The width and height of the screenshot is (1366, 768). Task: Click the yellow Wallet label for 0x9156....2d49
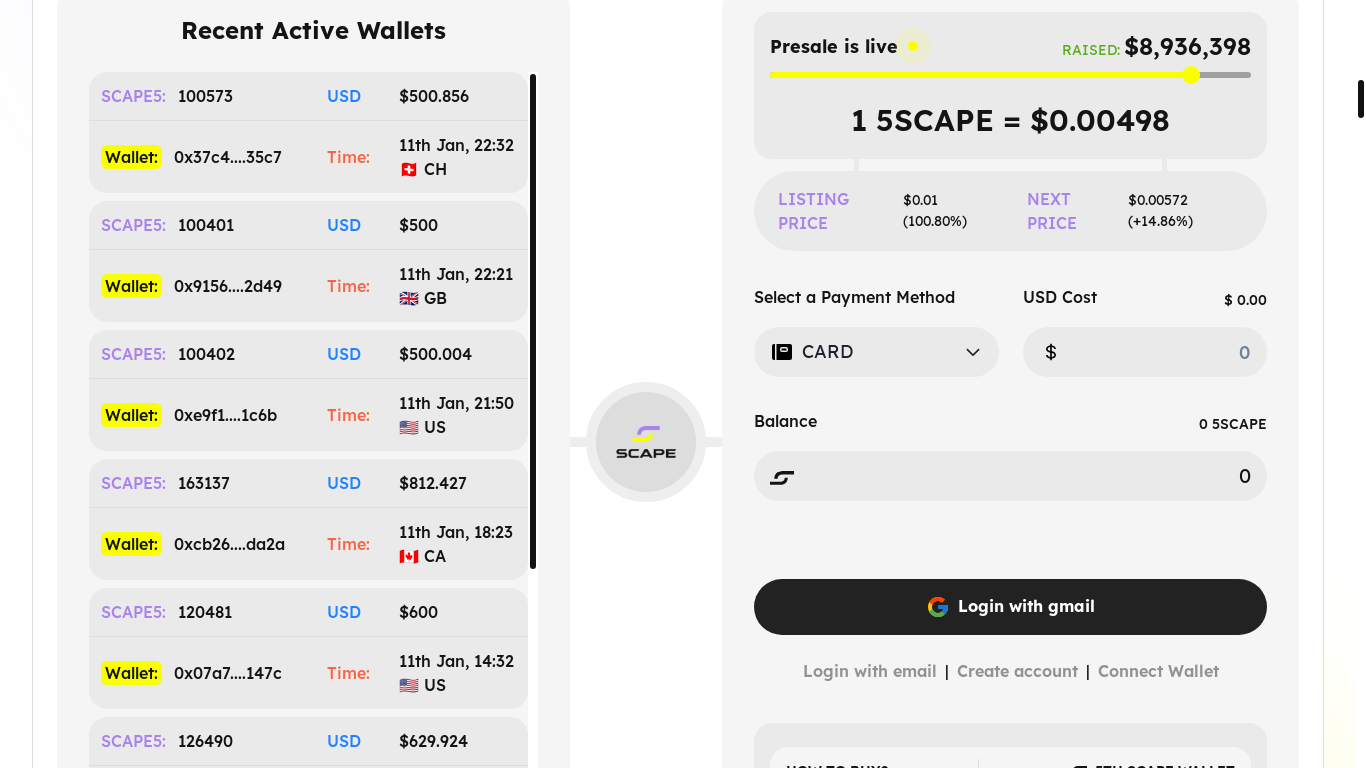pos(131,286)
